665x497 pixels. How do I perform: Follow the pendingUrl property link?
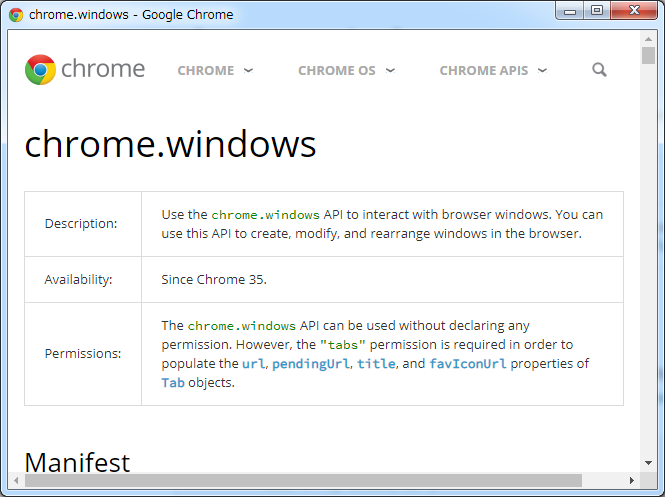(x=311, y=364)
